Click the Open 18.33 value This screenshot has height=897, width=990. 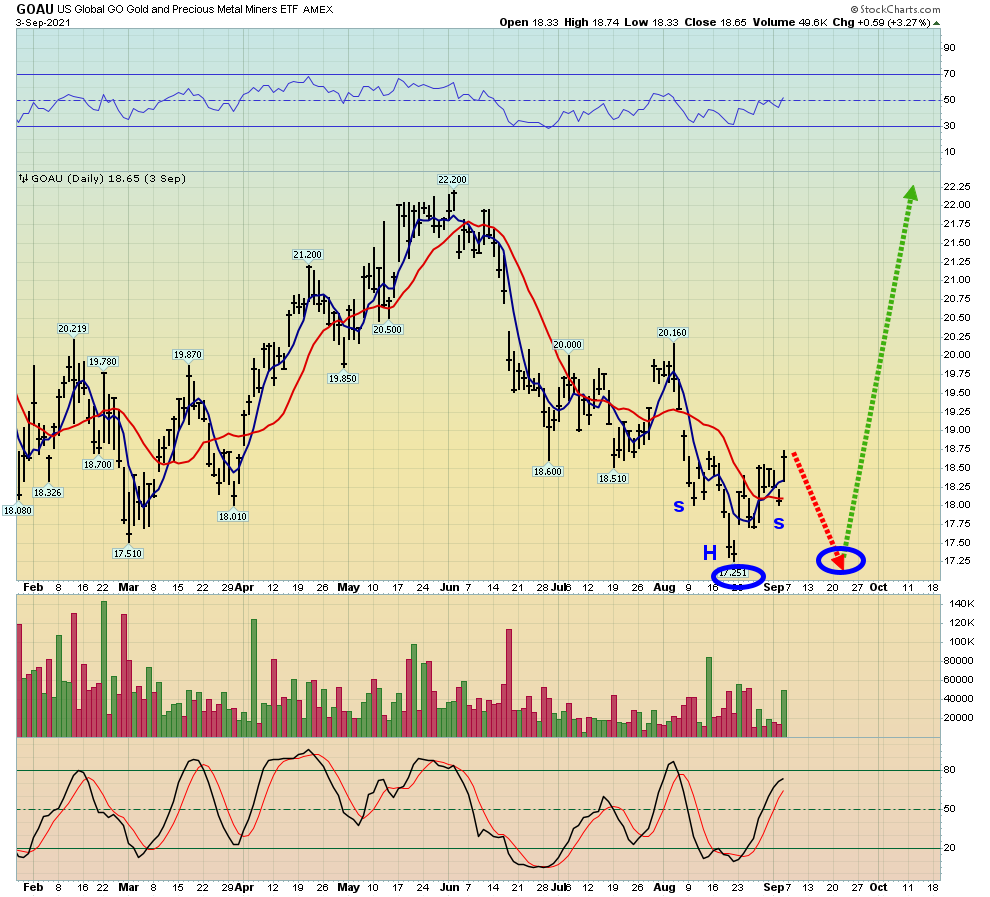tap(529, 22)
